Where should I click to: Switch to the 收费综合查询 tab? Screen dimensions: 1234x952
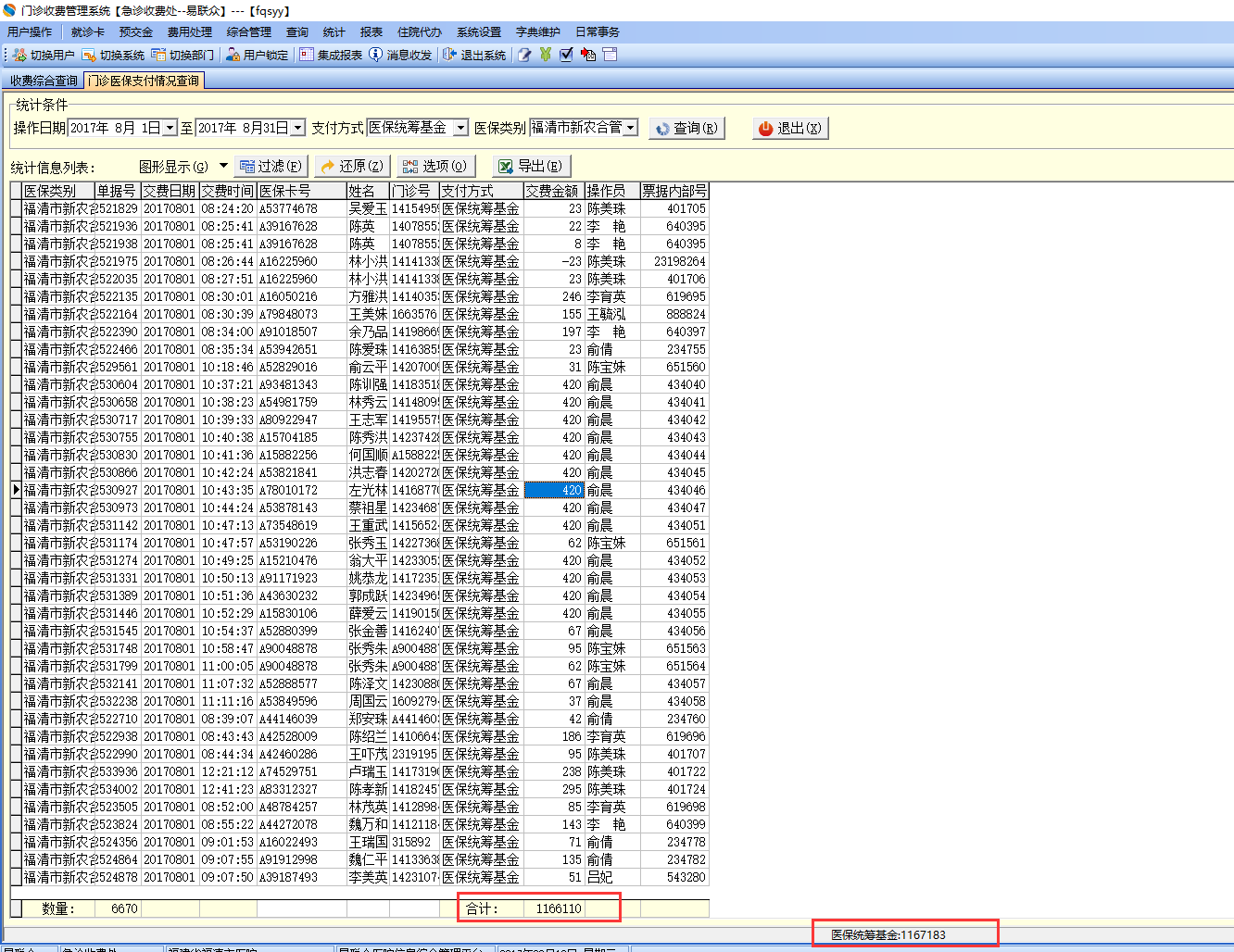[x=44, y=81]
